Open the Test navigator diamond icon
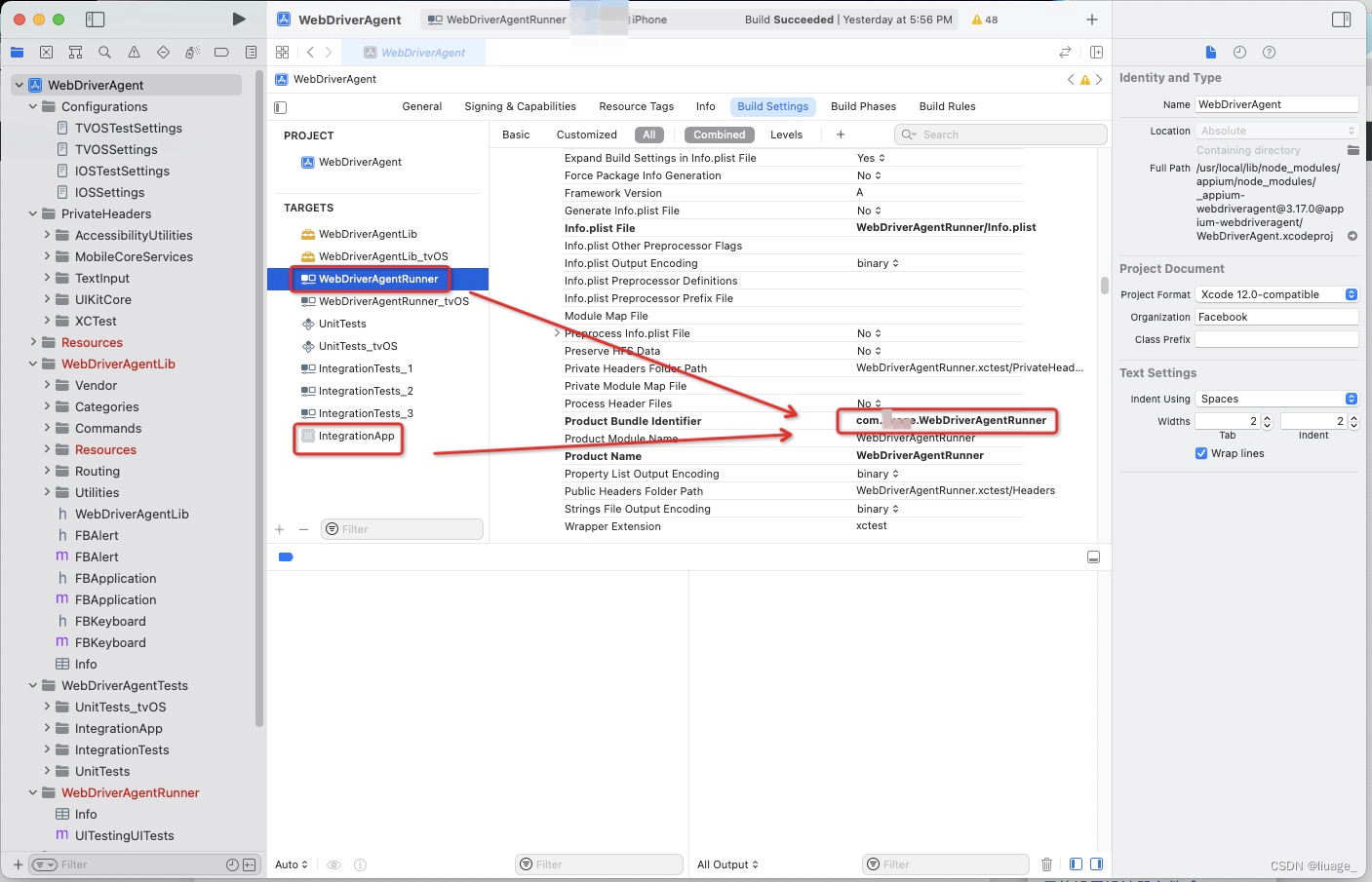The image size is (1372, 882). pyautogui.click(x=163, y=53)
